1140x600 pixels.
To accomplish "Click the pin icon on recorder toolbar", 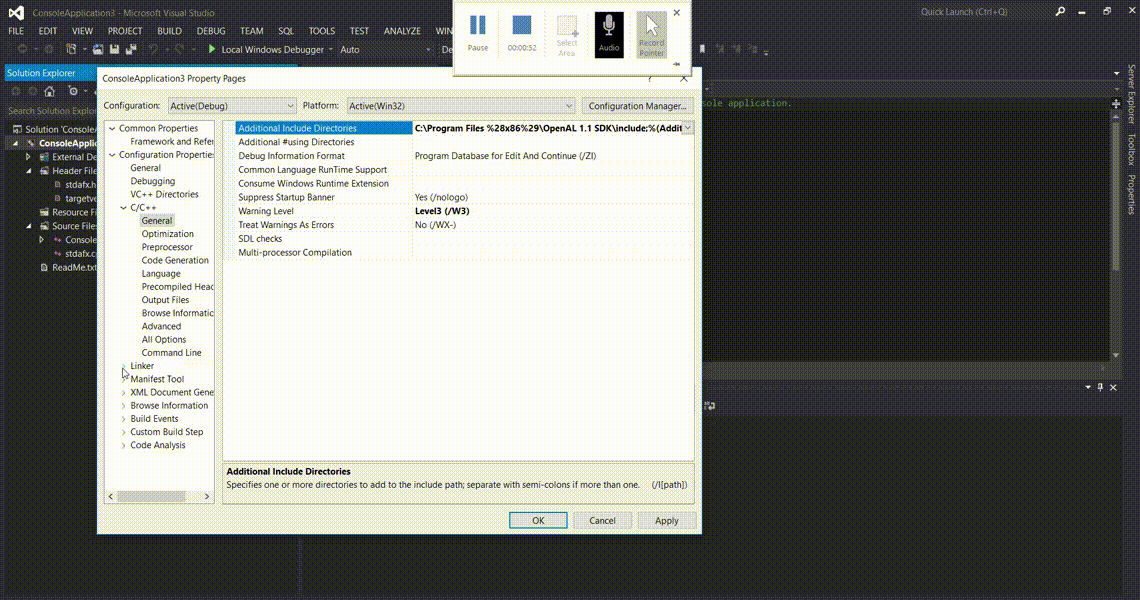I will [x=676, y=64].
